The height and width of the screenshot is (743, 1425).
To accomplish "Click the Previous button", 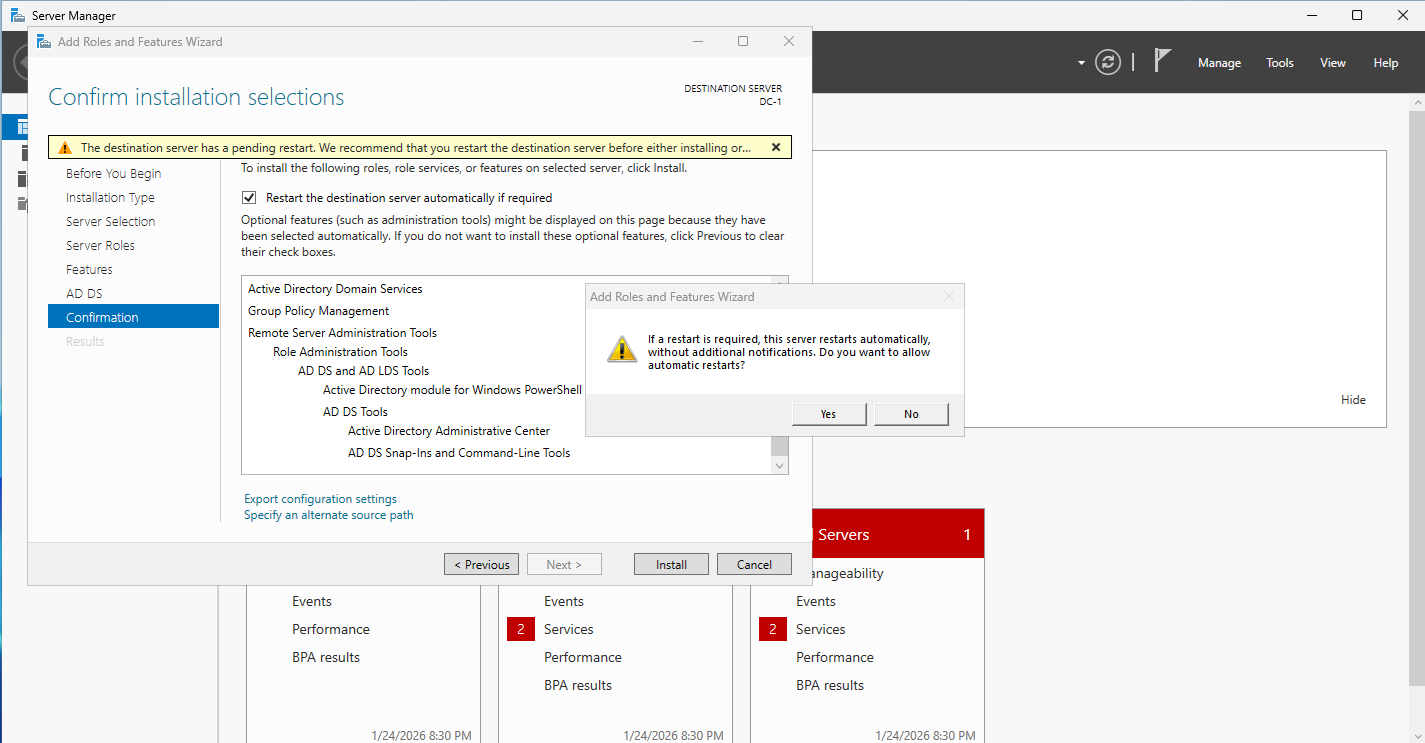I will tap(482, 565).
